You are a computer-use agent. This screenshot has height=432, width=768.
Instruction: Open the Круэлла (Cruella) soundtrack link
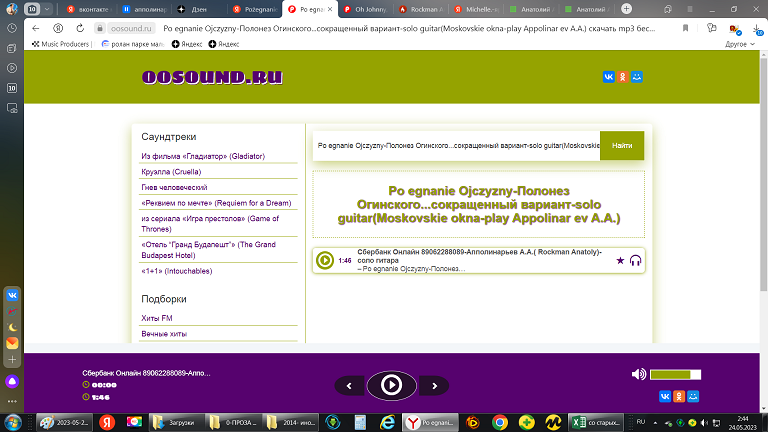click(171, 172)
